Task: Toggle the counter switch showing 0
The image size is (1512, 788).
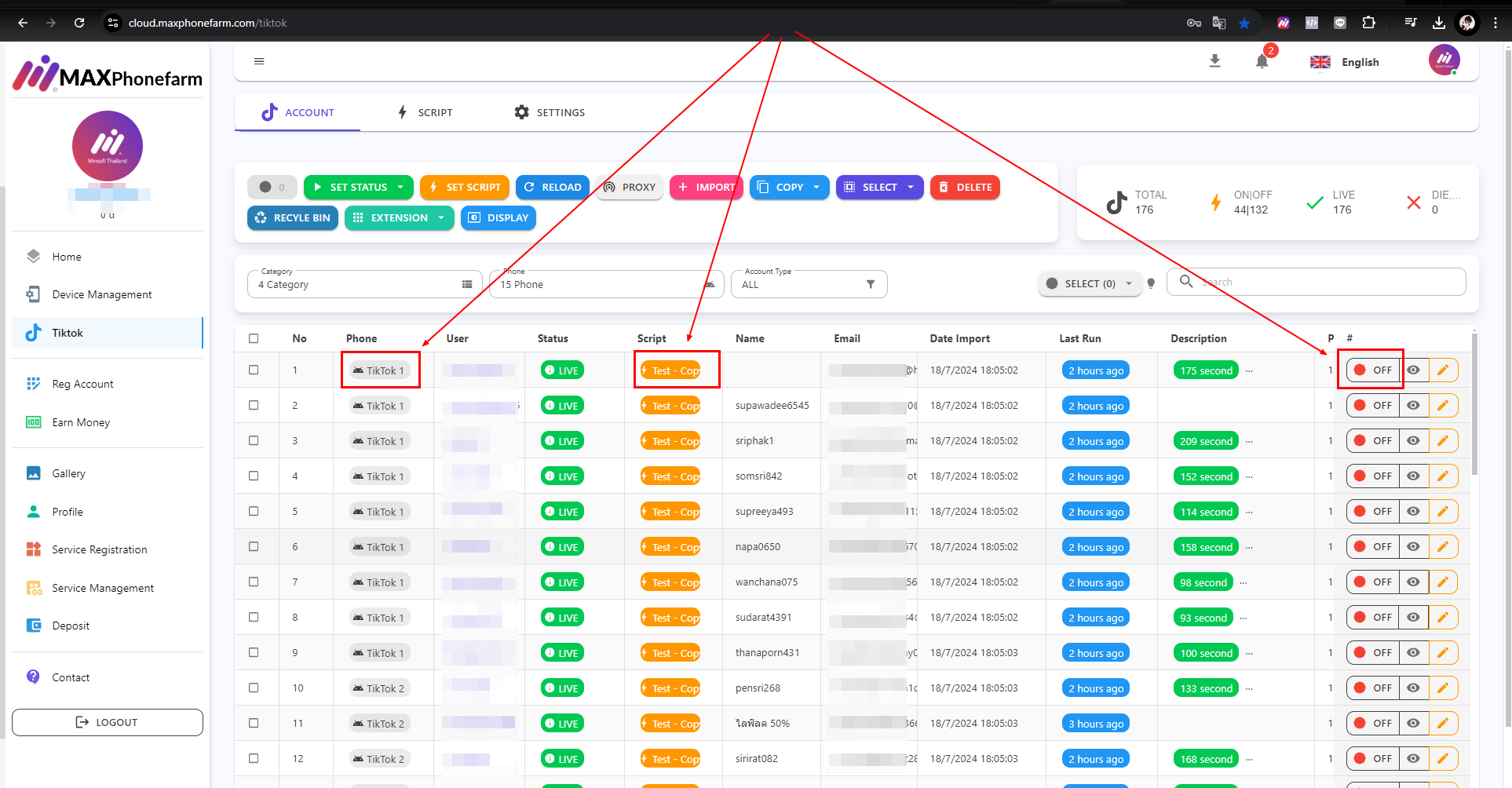Action: click(272, 187)
